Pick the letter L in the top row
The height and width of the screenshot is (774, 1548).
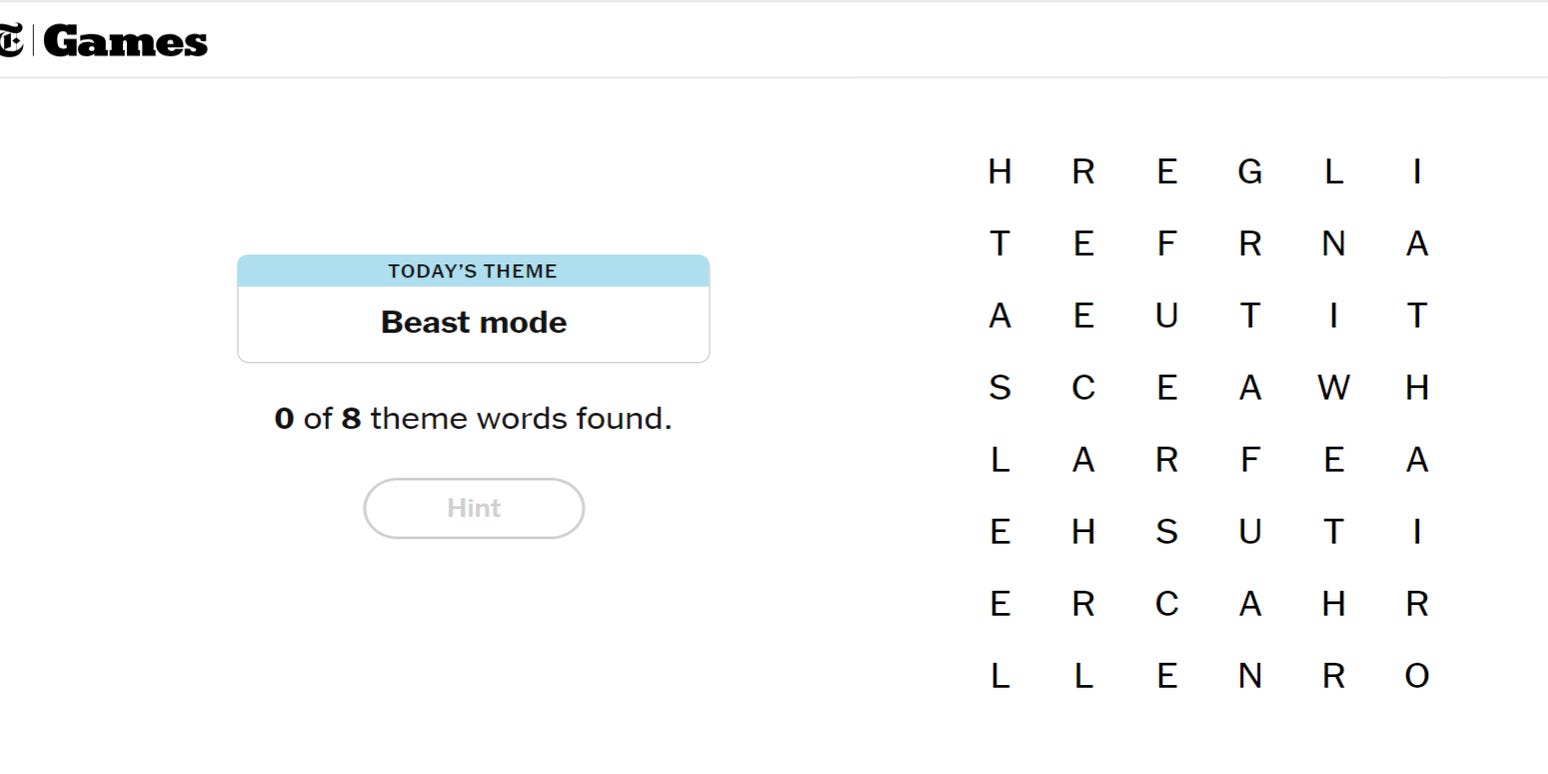(x=1333, y=172)
